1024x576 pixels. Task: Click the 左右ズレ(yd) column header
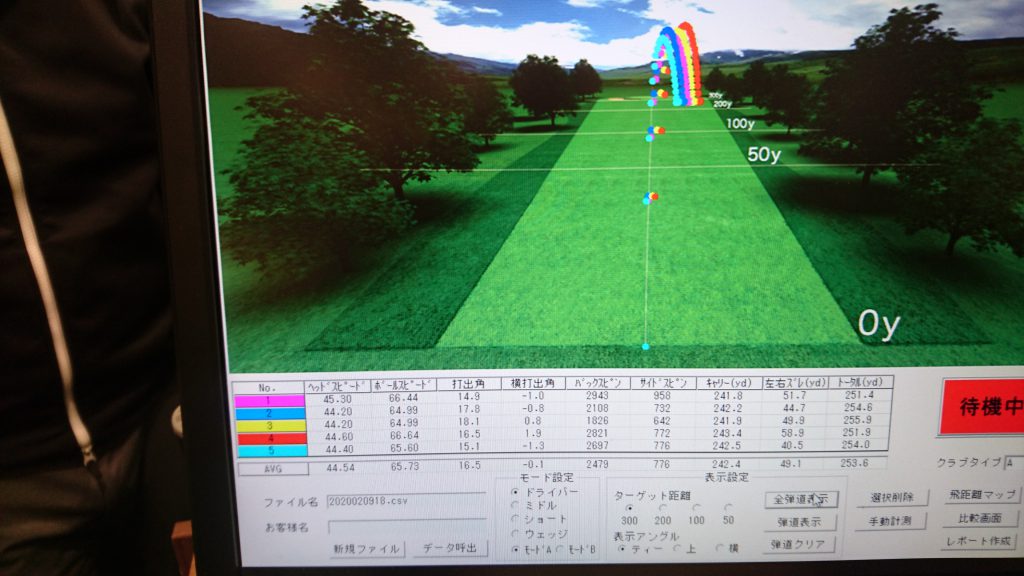pos(795,383)
